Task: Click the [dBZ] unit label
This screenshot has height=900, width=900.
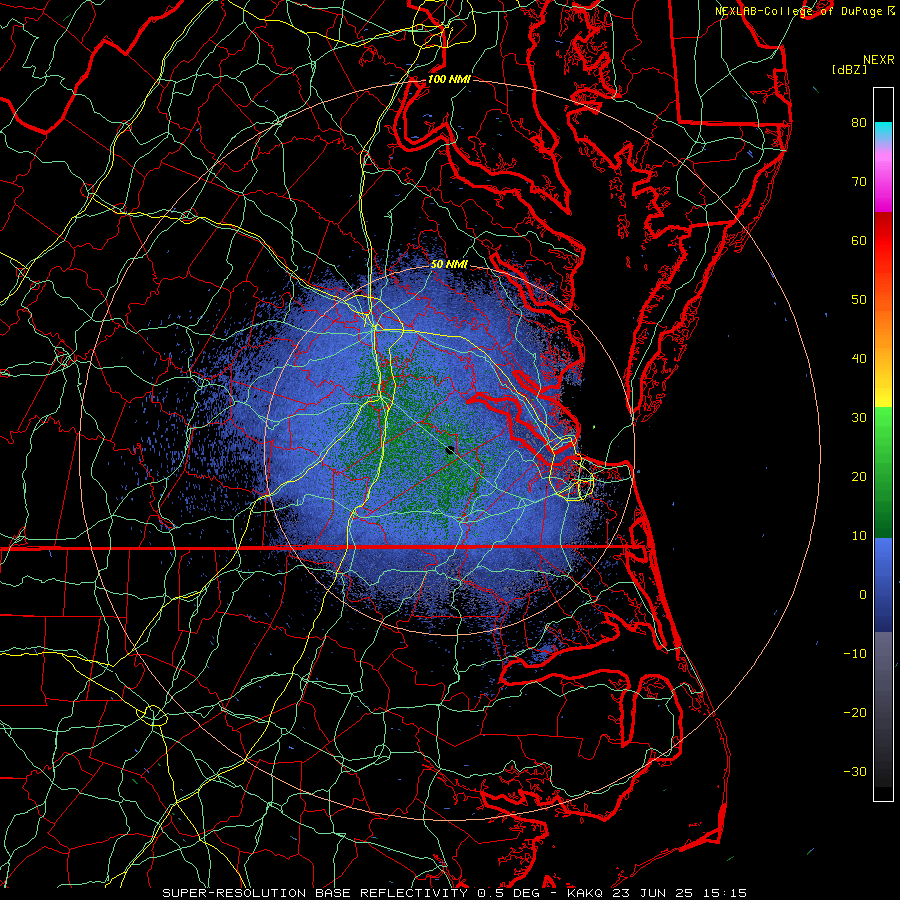Action: tap(849, 69)
